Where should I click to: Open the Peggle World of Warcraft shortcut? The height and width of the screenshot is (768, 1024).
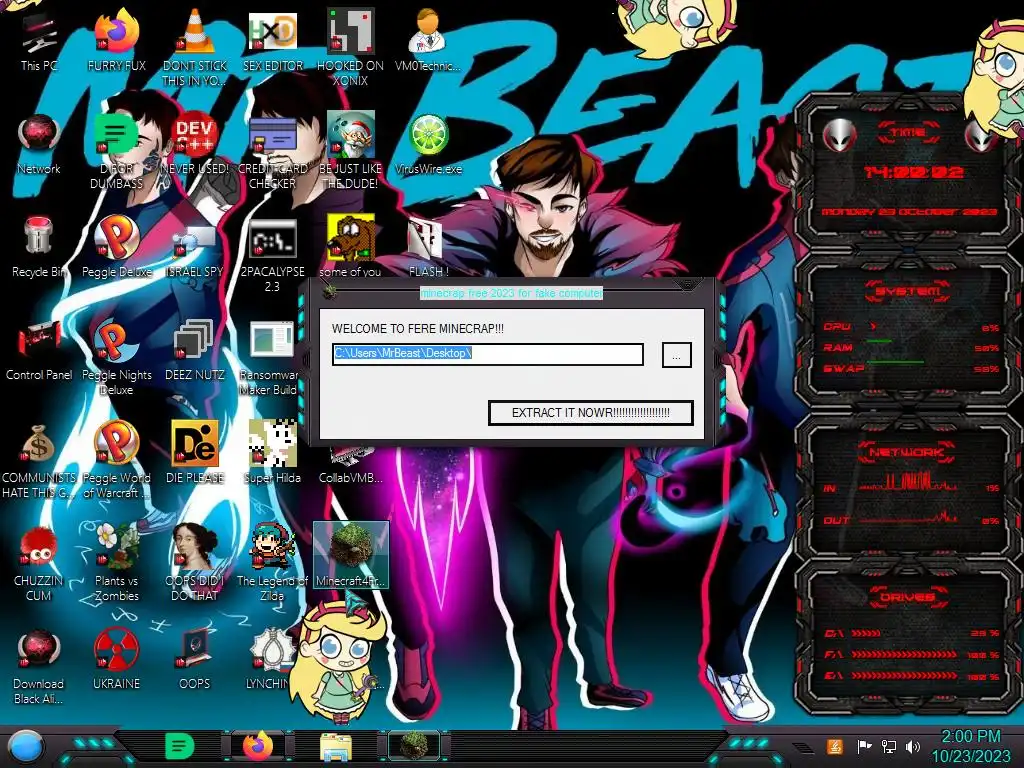point(116,460)
